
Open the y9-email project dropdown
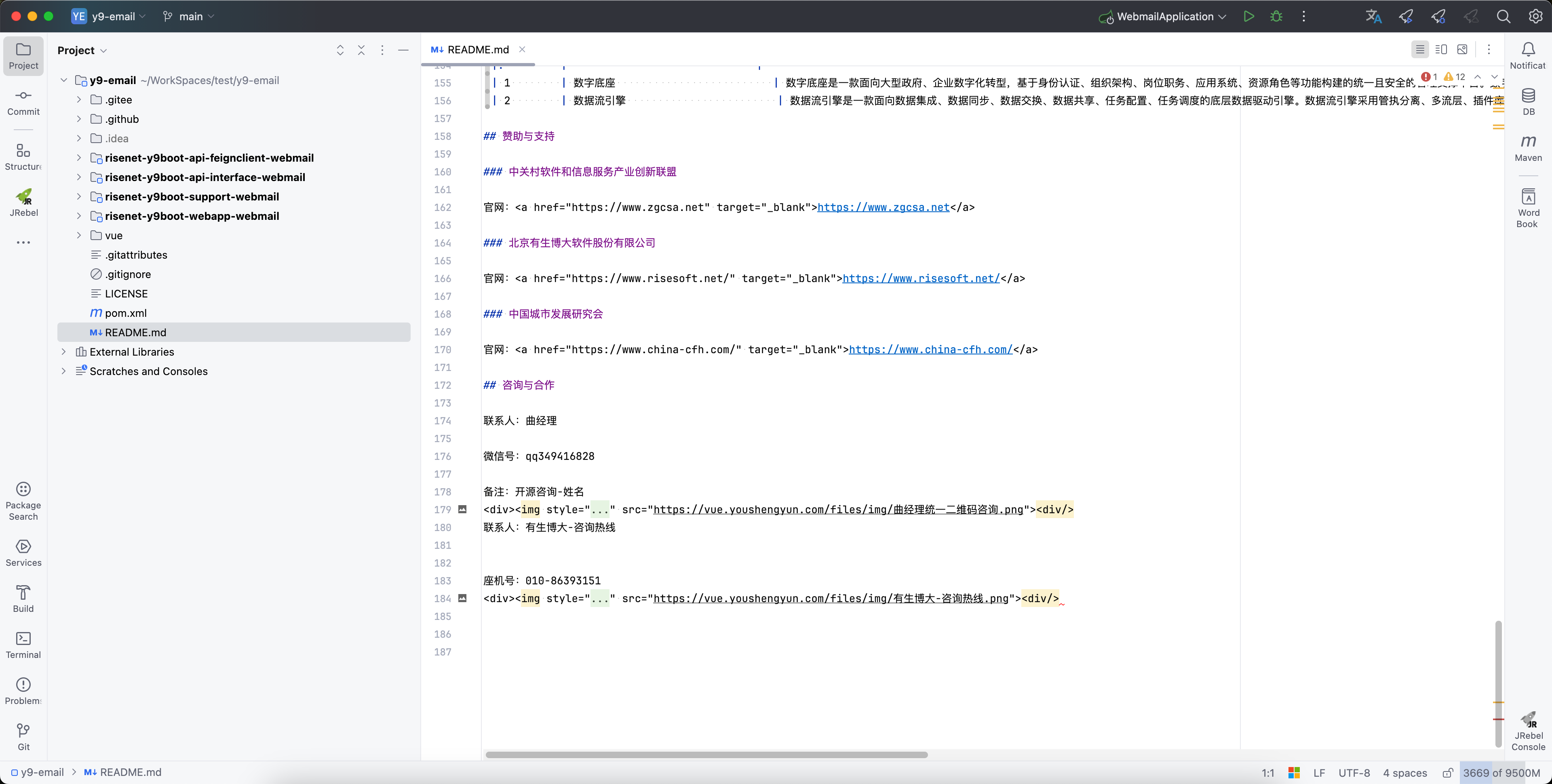tap(108, 16)
